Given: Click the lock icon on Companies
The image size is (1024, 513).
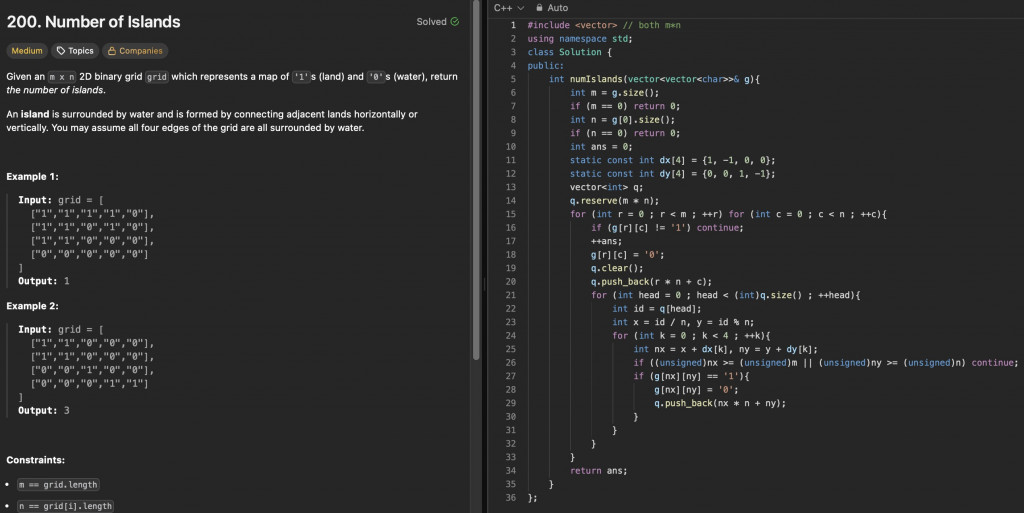Looking at the screenshot, I should point(112,51).
